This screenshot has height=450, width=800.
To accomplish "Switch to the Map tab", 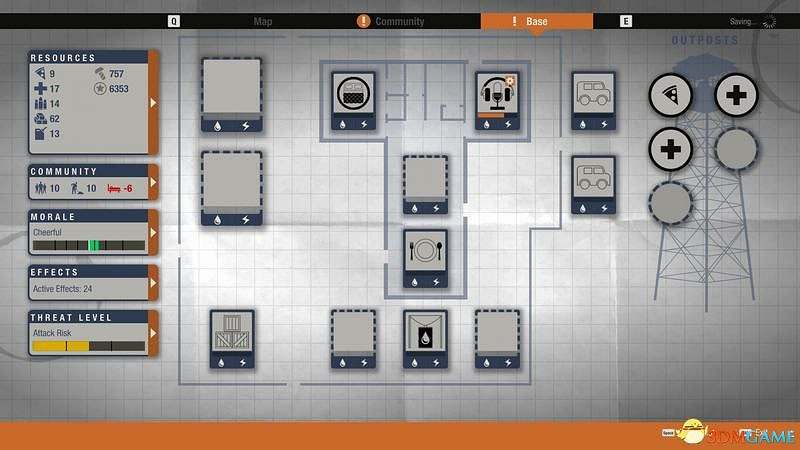I will point(263,21).
